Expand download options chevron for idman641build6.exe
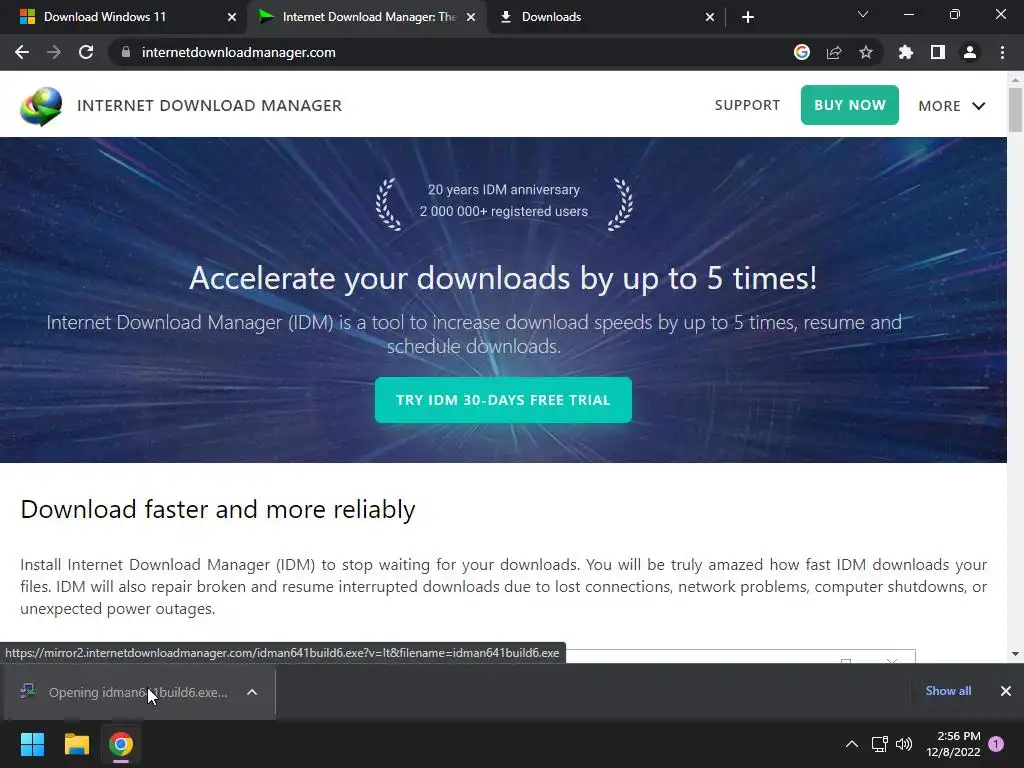The width and height of the screenshot is (1024, 768). 252,692
